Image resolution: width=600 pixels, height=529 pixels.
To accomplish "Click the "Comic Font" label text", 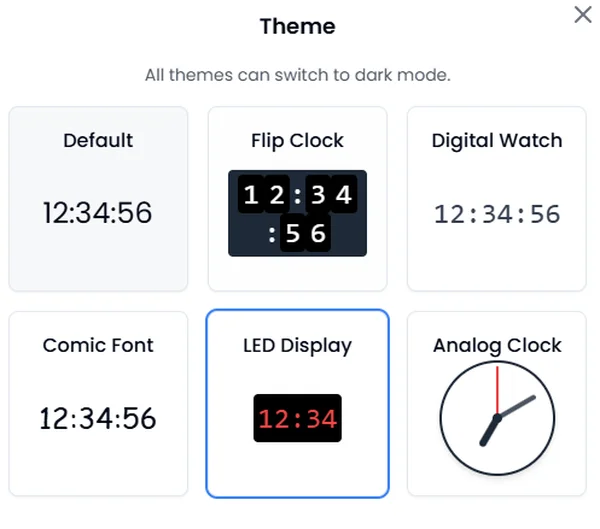I will coord(98,345).
